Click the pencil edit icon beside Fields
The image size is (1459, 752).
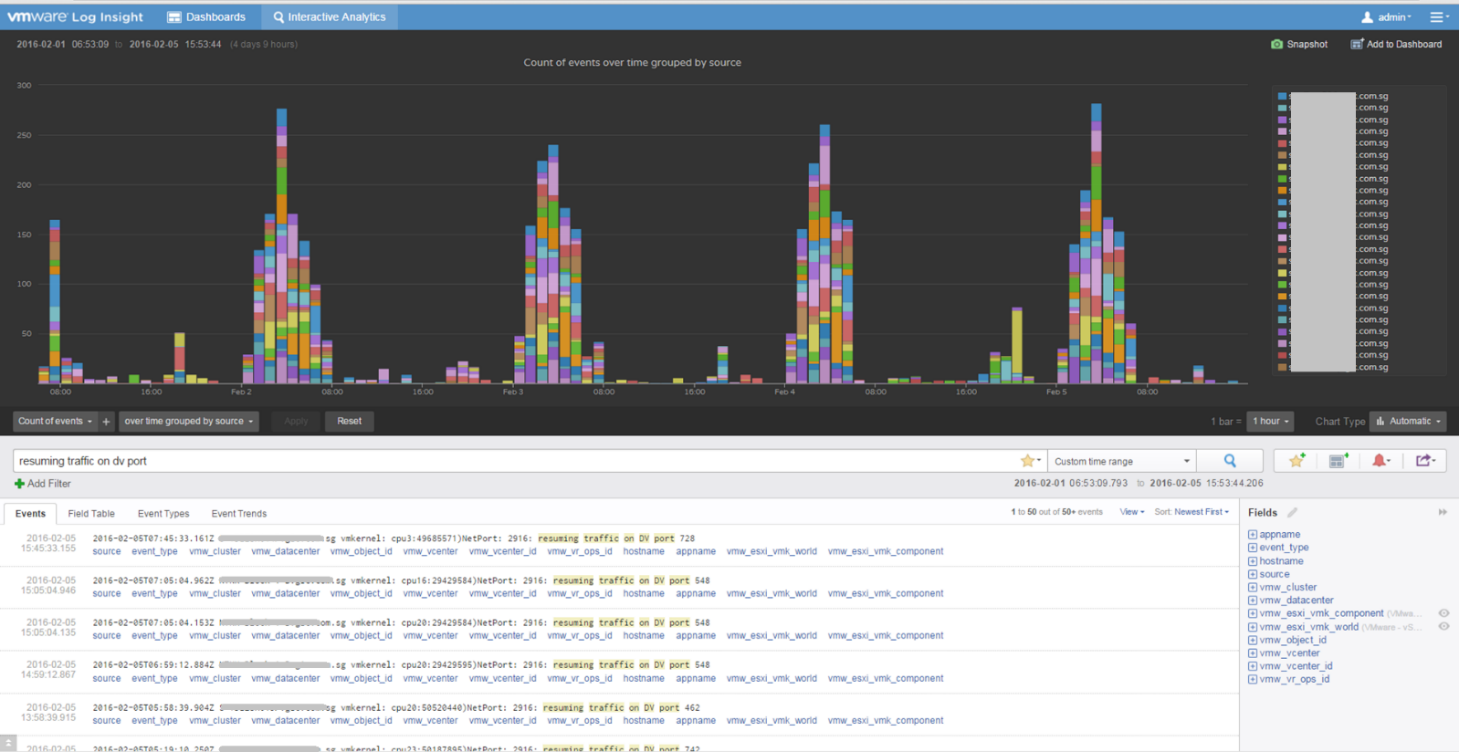(1292, 512)
